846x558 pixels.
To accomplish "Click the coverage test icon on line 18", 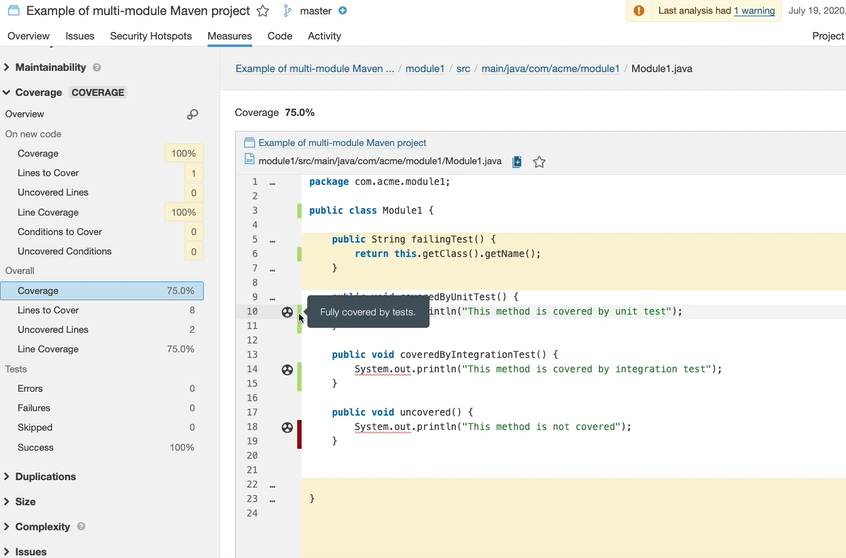I will tap(287, 427).
